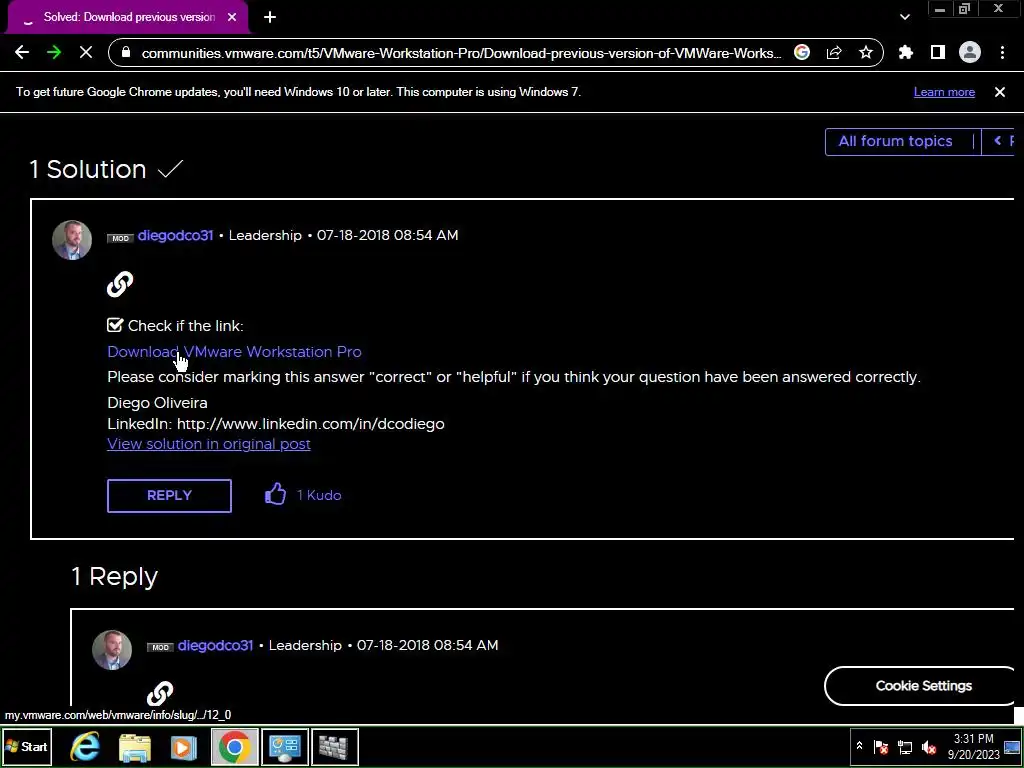Open 'Download VMware Workstation Pro' link

(x=234, y=352)
